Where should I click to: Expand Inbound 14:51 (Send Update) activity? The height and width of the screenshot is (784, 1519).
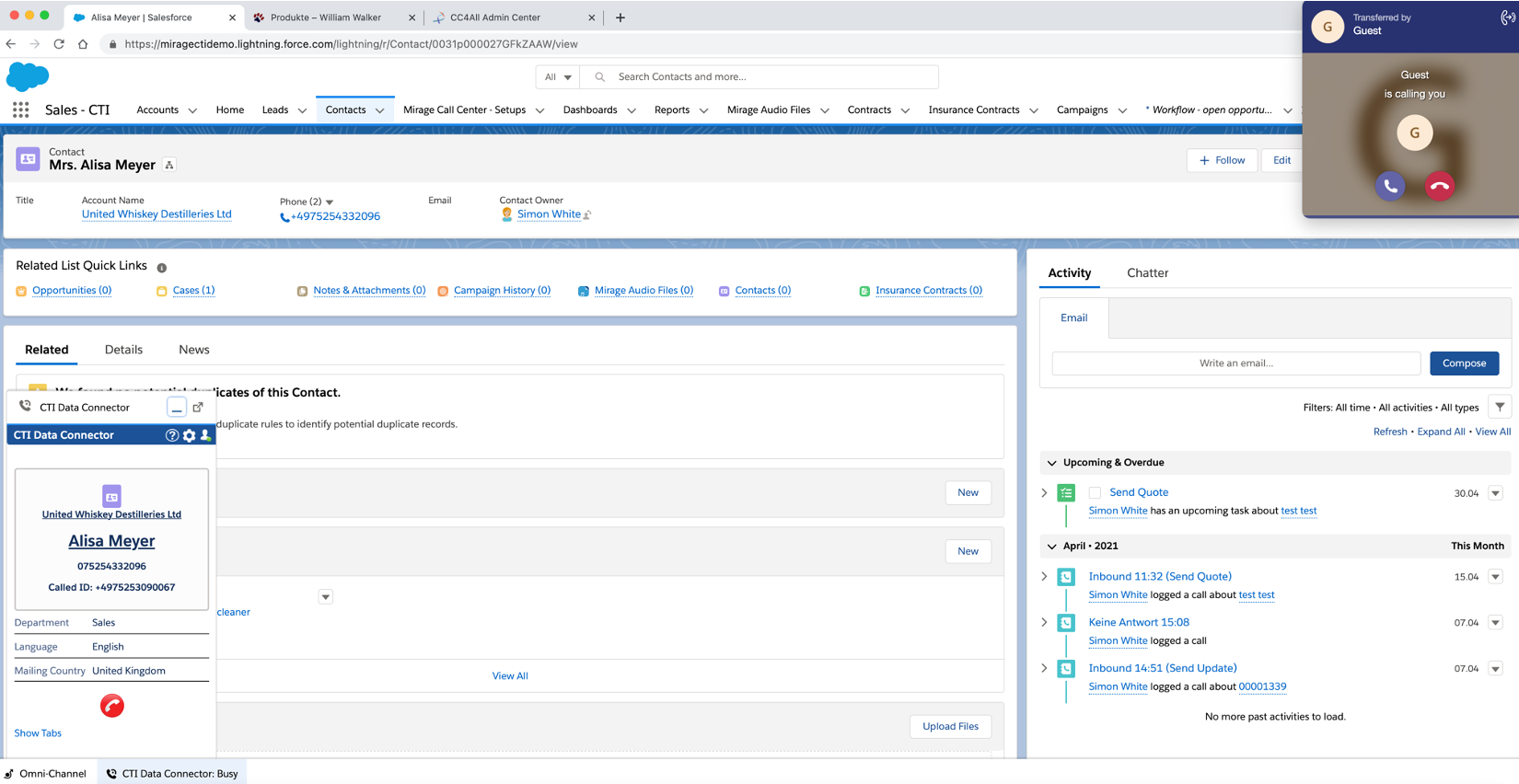coord(1044,669)
